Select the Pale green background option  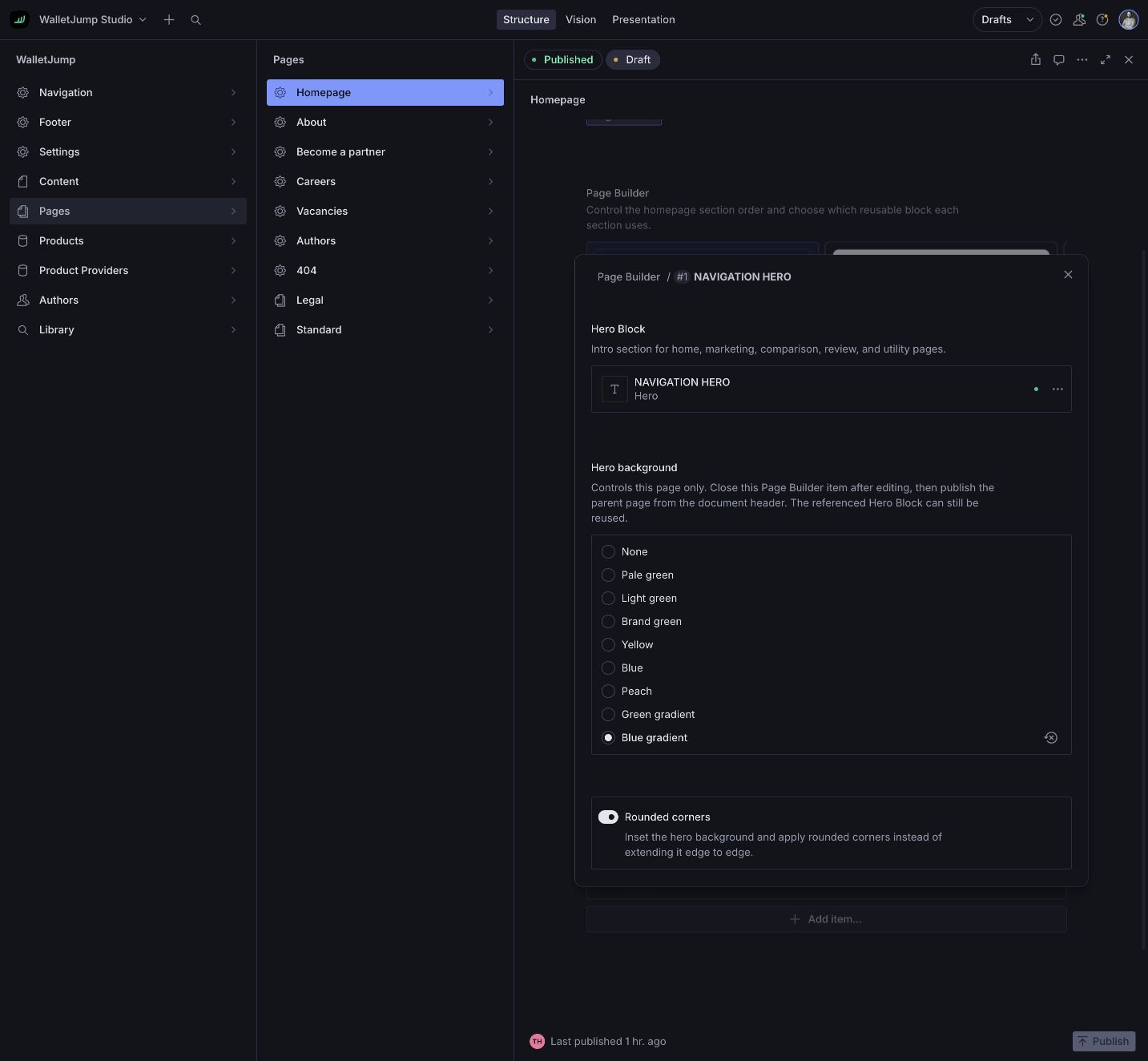tap(608, 575)
